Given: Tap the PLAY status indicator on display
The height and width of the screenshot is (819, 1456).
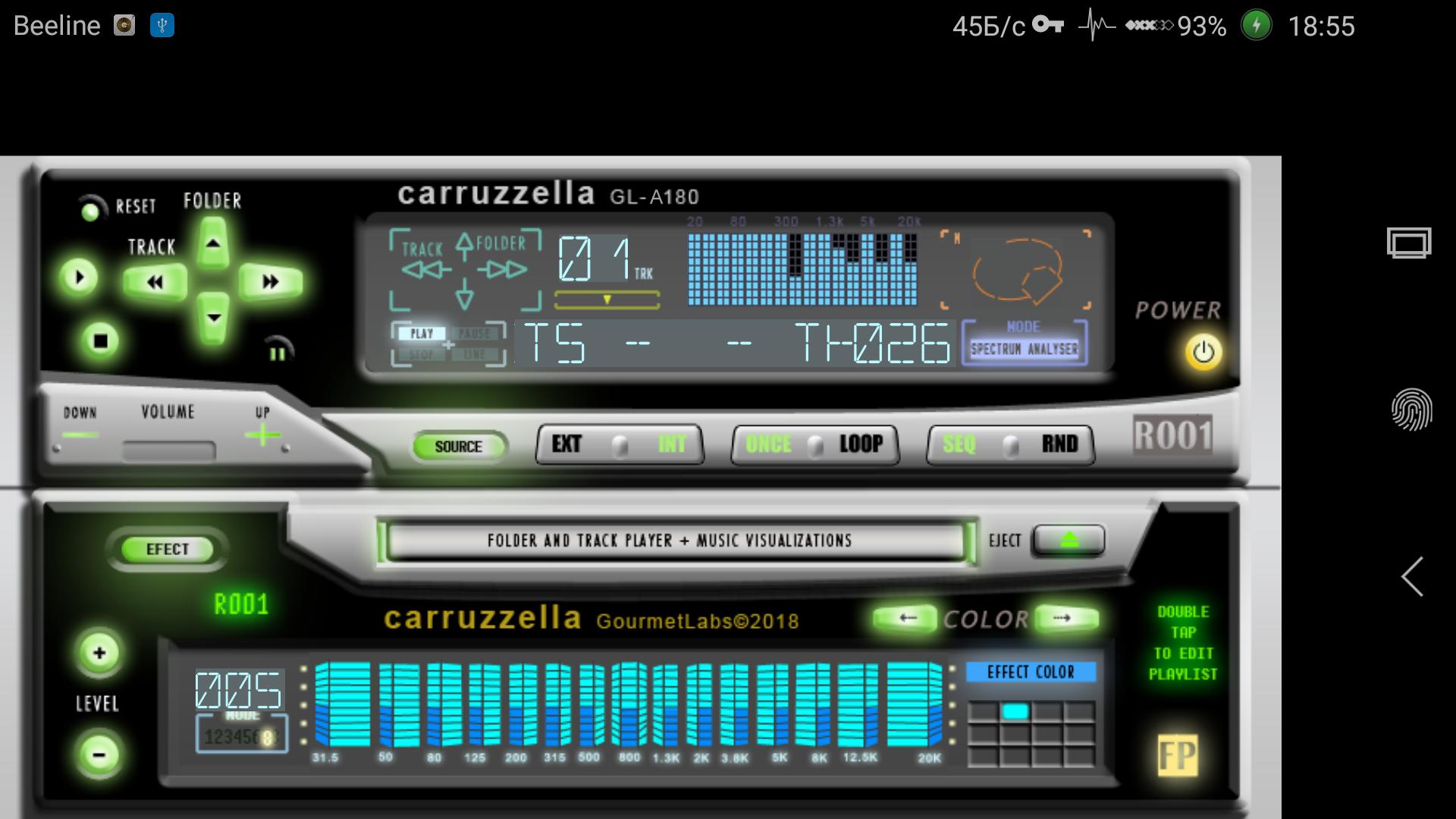Looking at the screenshot, I should click(x=422, y=334).
